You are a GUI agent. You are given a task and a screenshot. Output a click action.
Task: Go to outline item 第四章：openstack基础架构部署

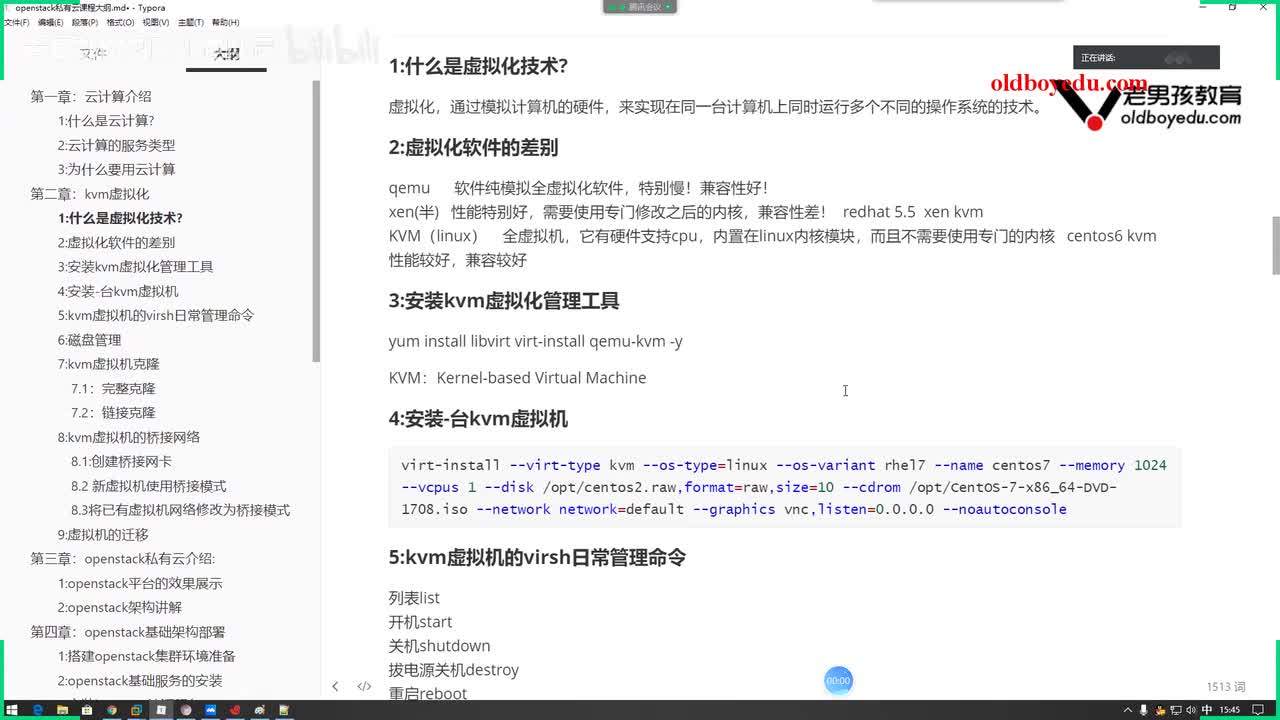(128, 632)
